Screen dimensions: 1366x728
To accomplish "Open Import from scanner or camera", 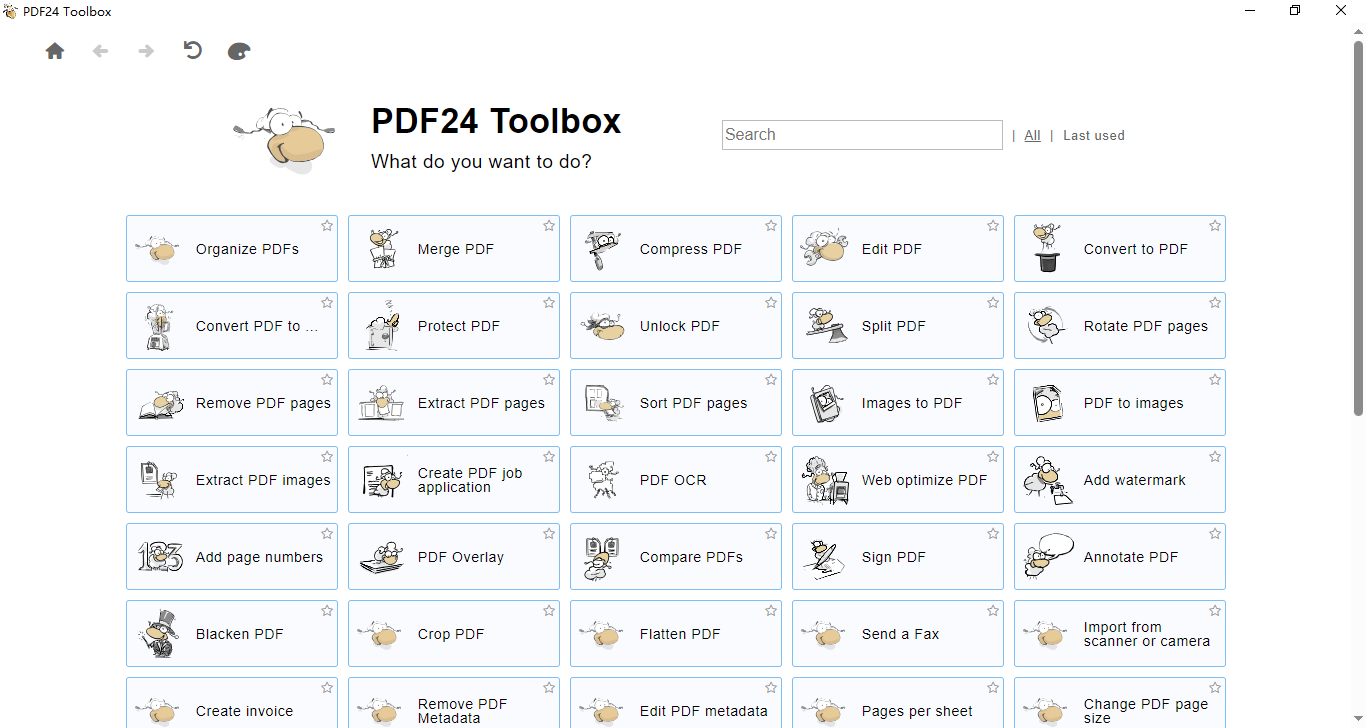I will [1120, 634].
